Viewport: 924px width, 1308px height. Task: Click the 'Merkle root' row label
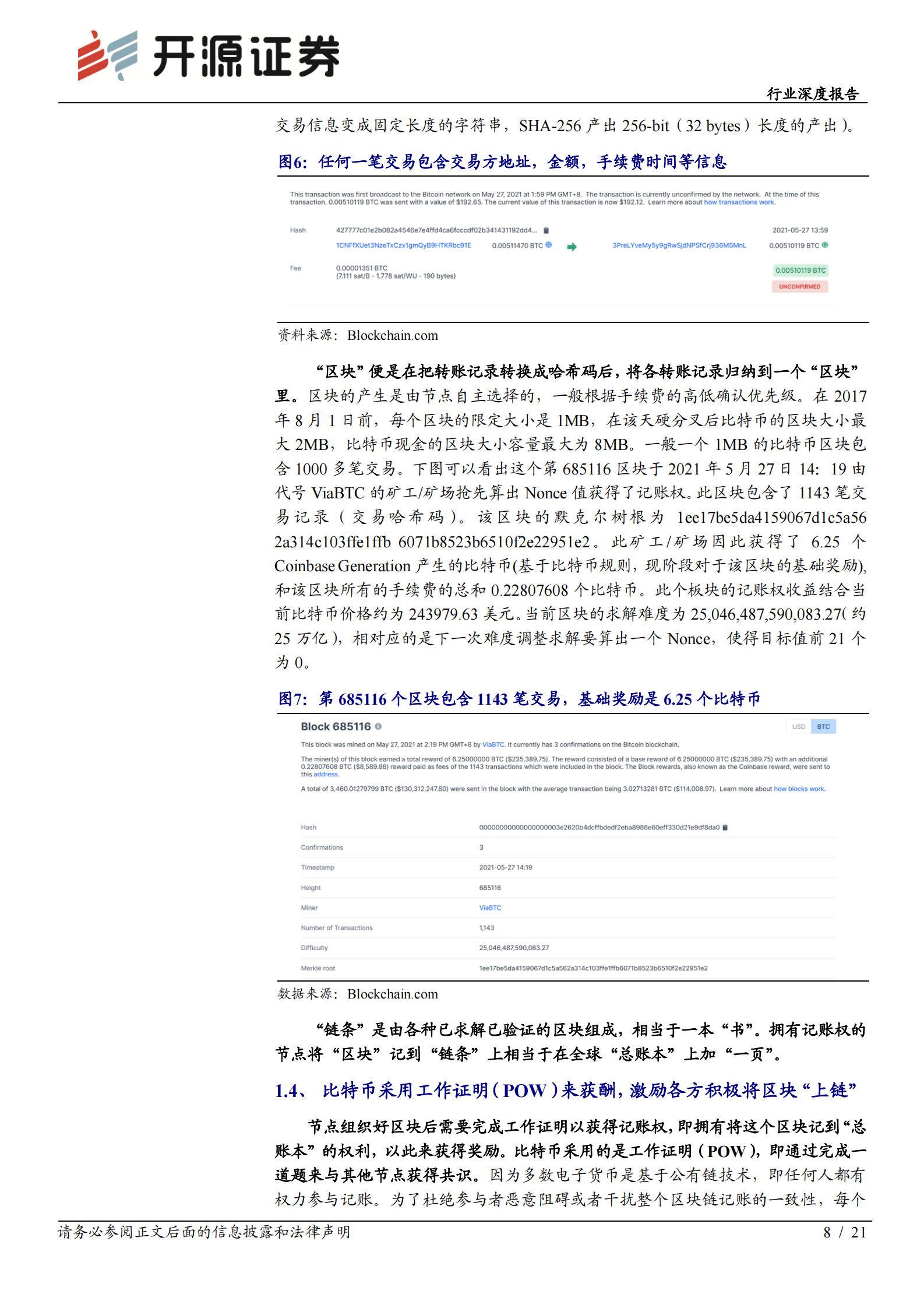pyautogui.click(x=318, y=968)
